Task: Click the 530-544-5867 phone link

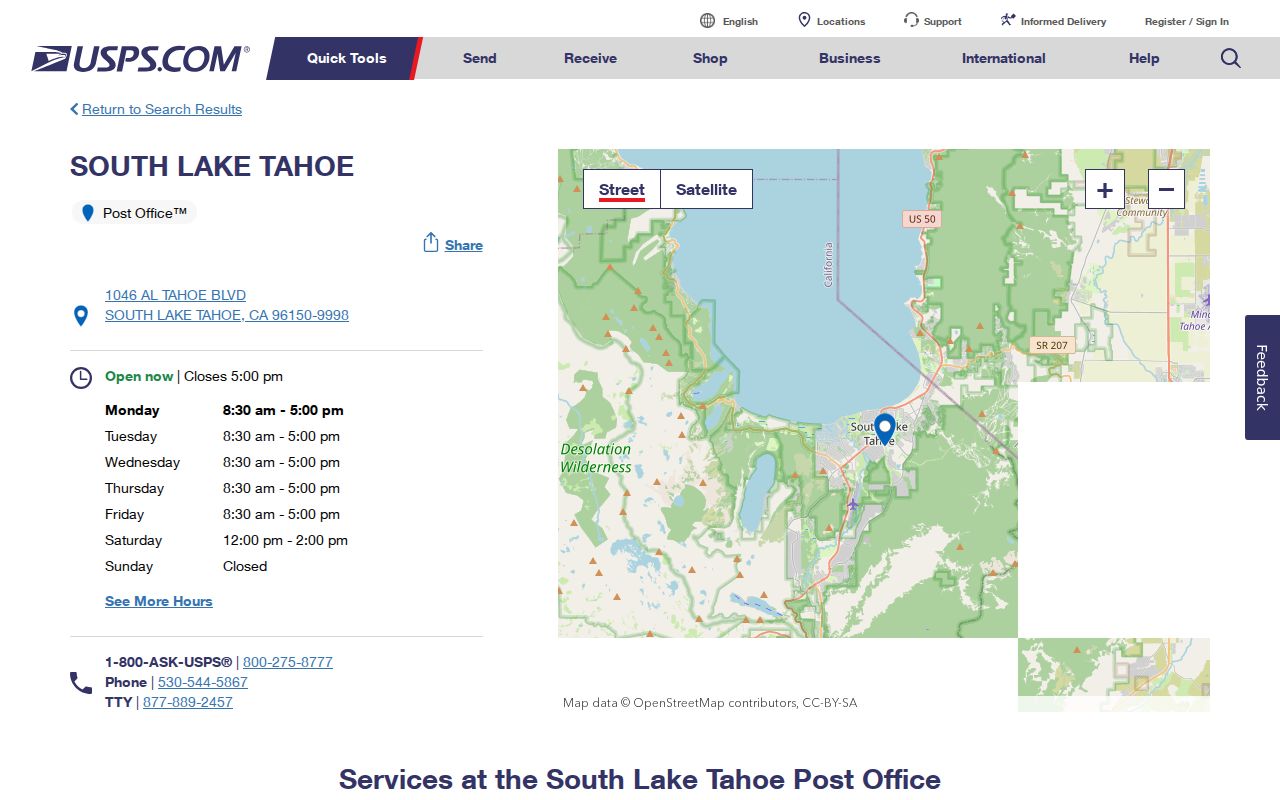Action: tap(203, 682)
